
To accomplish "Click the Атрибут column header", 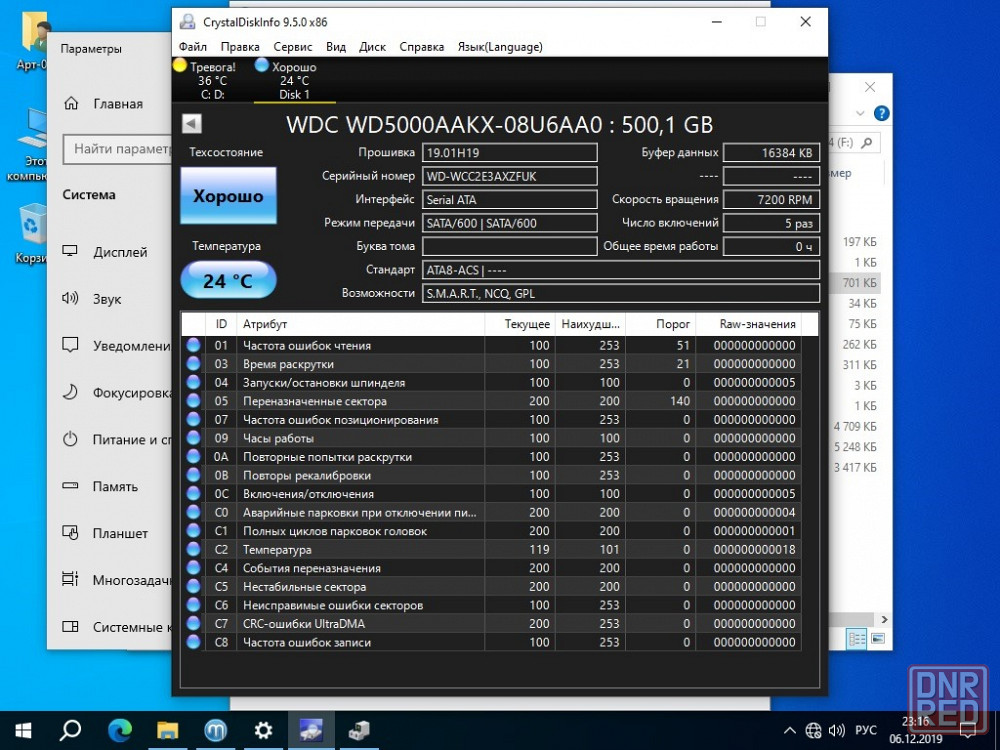I will click(x=360, y=324).
